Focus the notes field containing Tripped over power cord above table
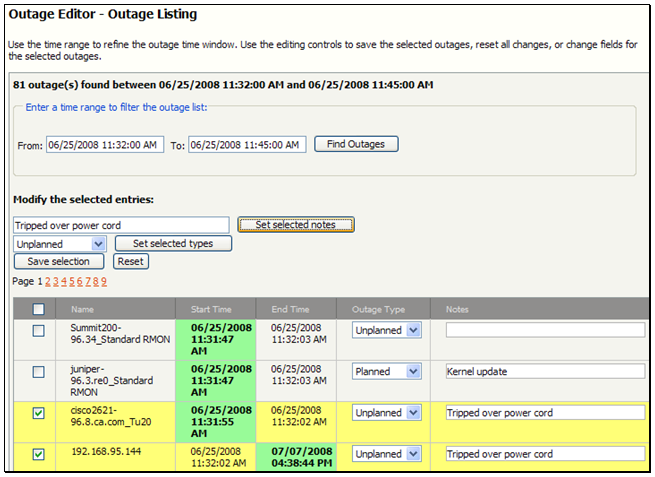Image resolution: width=655 pixels, height=477 pixels. pos(121,225)
